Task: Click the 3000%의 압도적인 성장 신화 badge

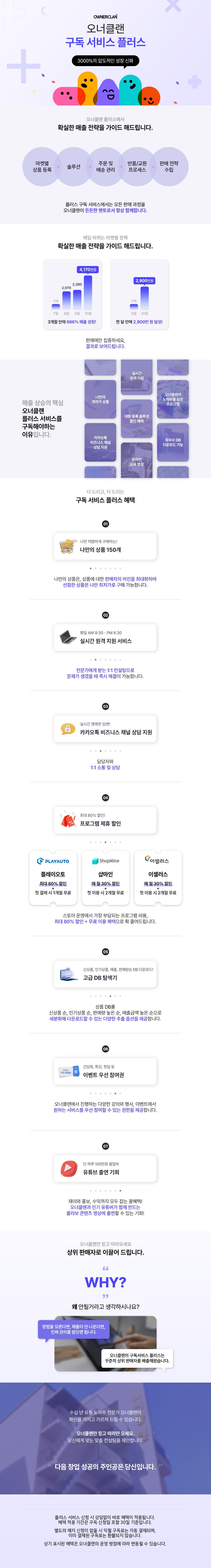Action: [x=105, y=61]
